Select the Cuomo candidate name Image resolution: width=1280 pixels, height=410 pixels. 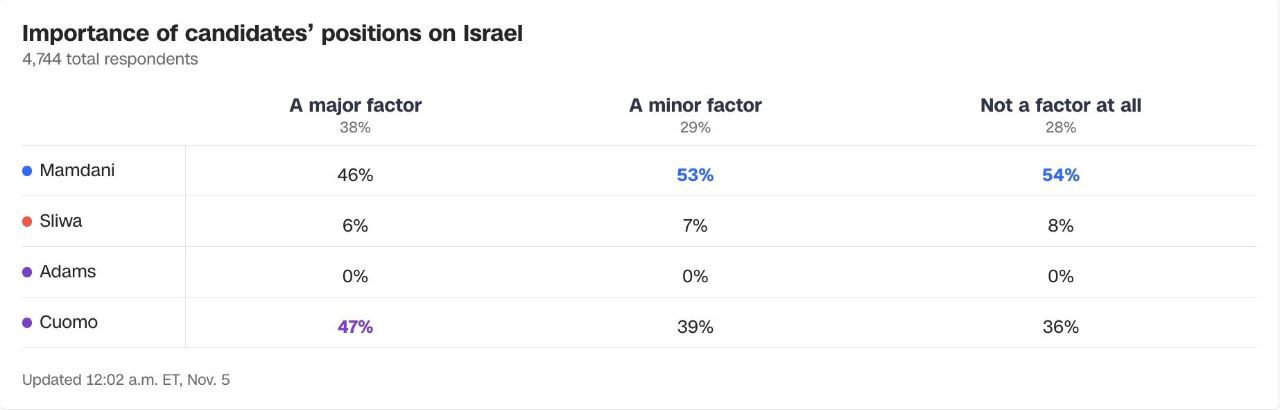[x=69, y=322]
